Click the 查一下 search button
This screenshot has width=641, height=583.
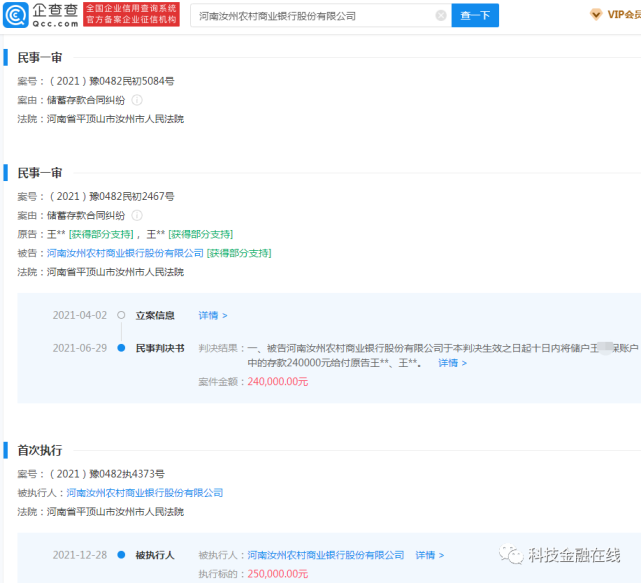[x=475, y=16]
